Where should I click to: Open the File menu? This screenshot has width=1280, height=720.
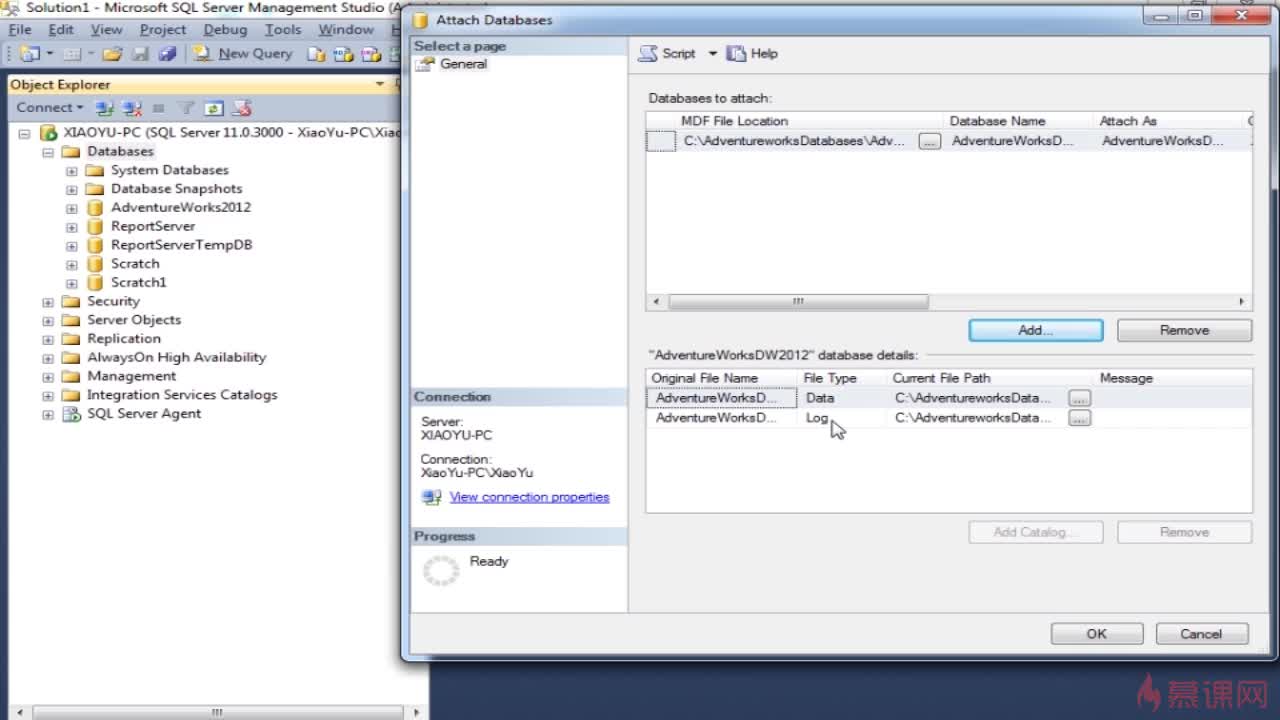tap(20, 30)
